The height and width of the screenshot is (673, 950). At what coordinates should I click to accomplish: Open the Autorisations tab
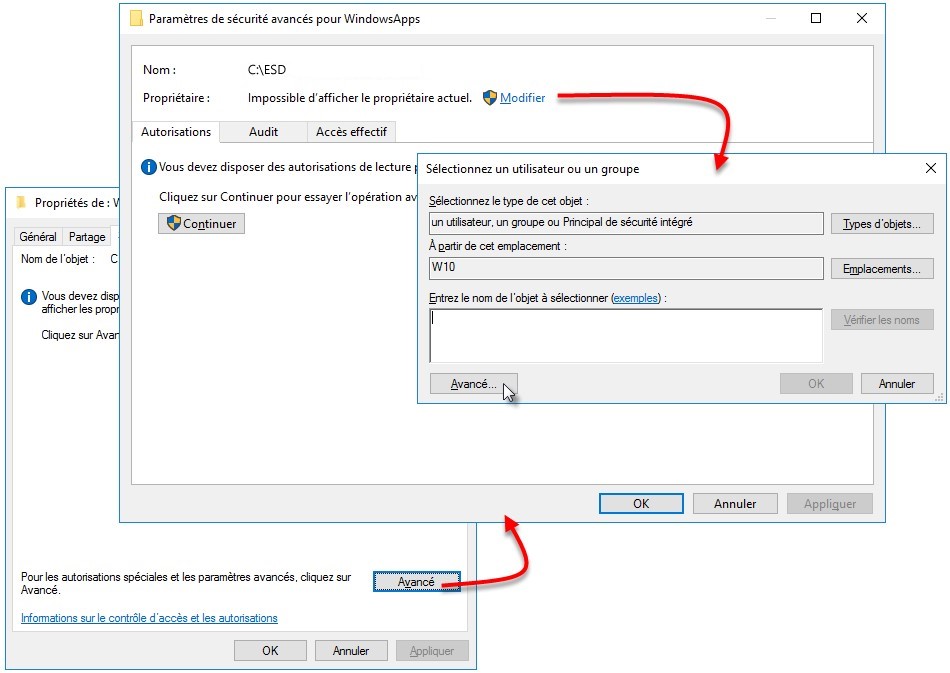pos(176,131)
